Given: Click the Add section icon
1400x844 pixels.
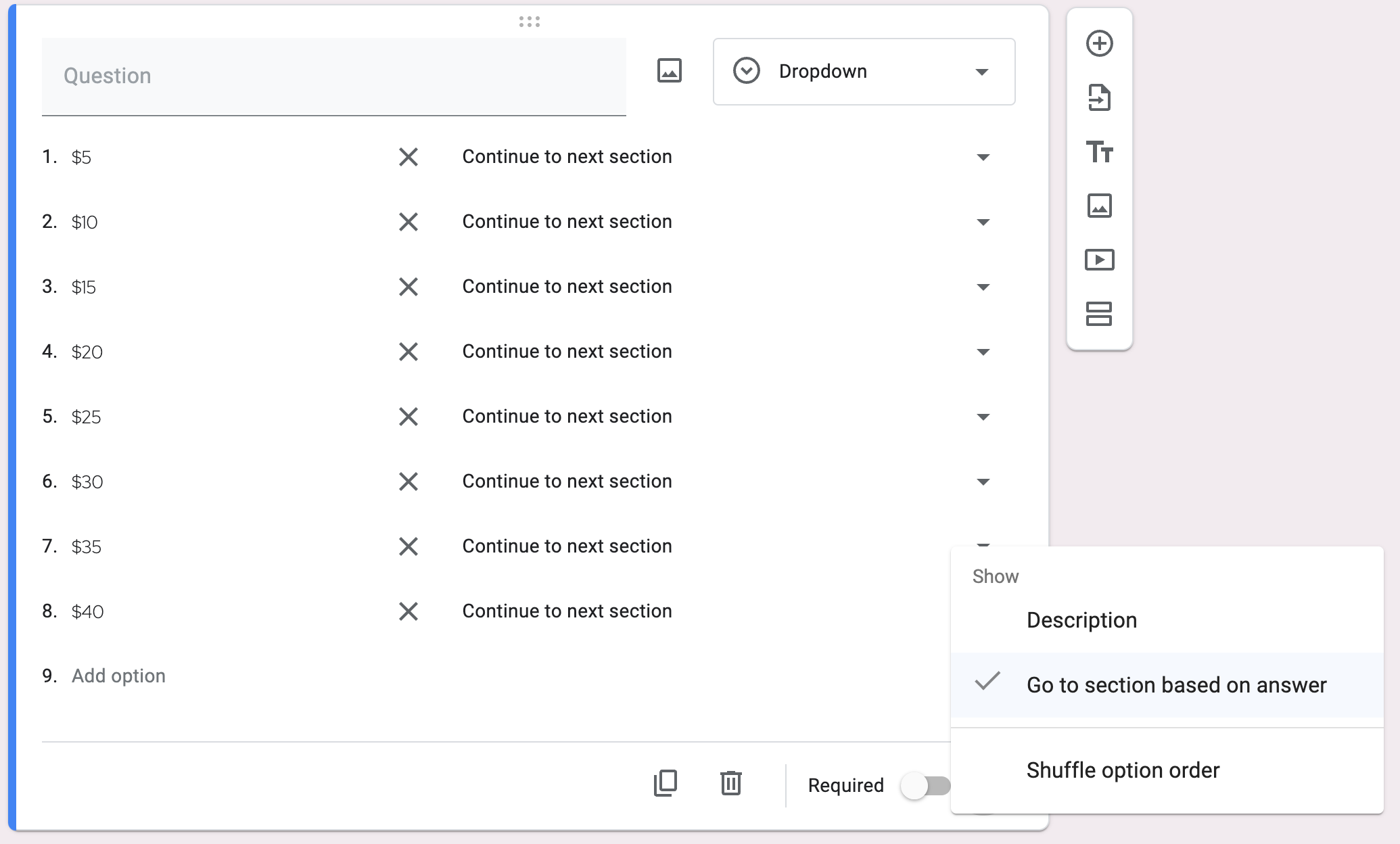Looking at the screenshot, I should (x=1099, y=314).
